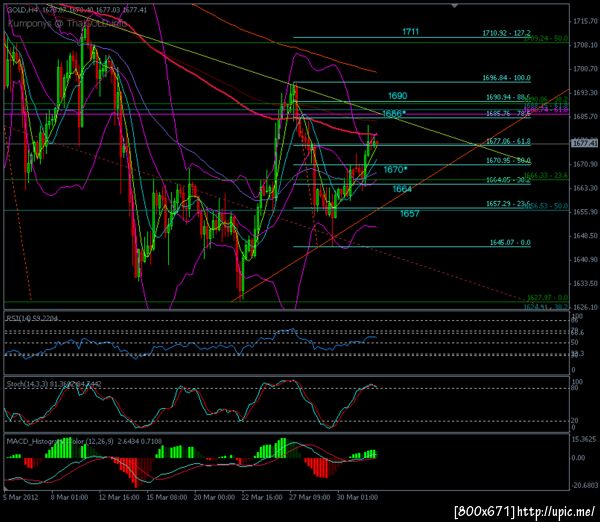
Task: Click the 27 Mar 09:00 time label
Action: pos(310,498)
